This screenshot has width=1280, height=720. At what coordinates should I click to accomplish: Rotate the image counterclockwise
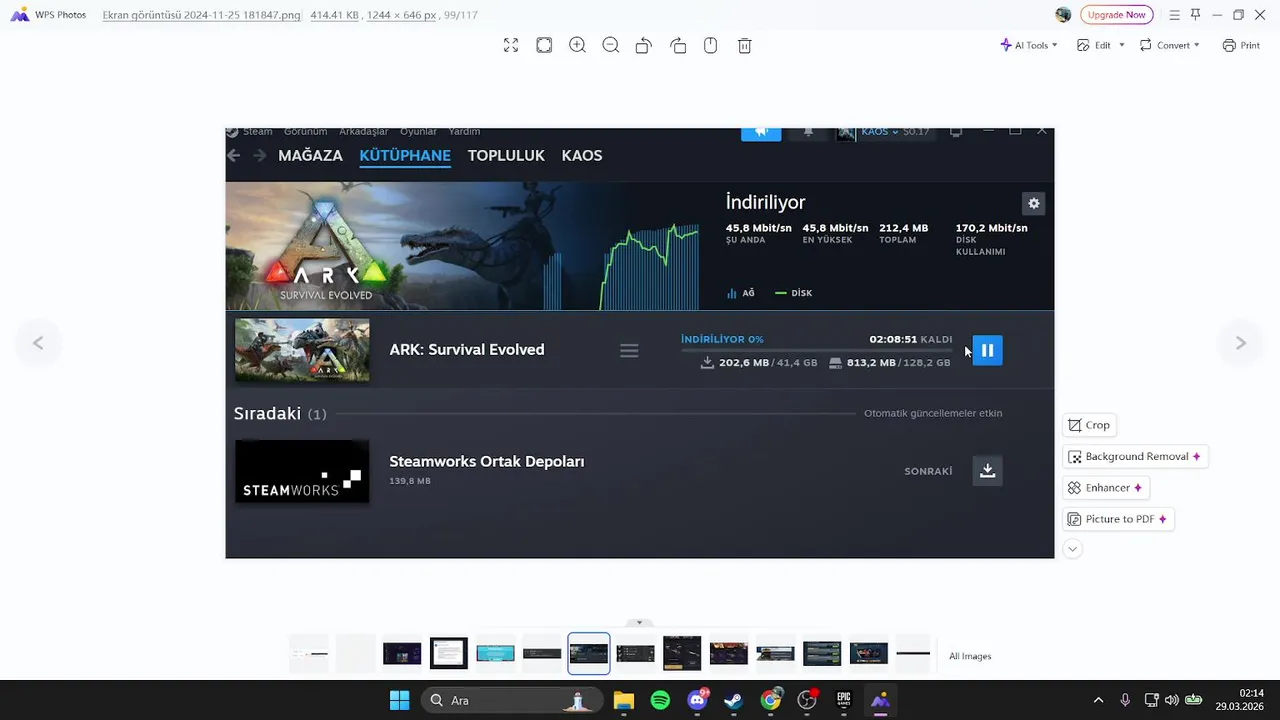[644, 45]
